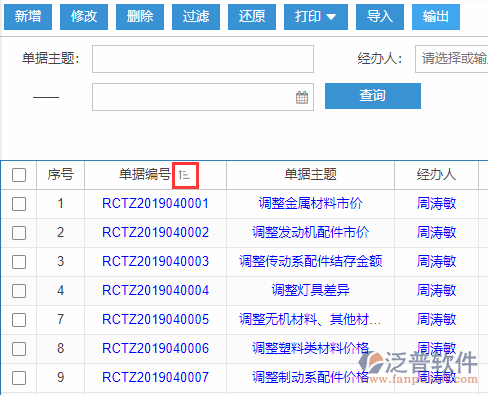Click the 新增 toolbar button
This screenshot has height=395, width=488.
point(28,17)
